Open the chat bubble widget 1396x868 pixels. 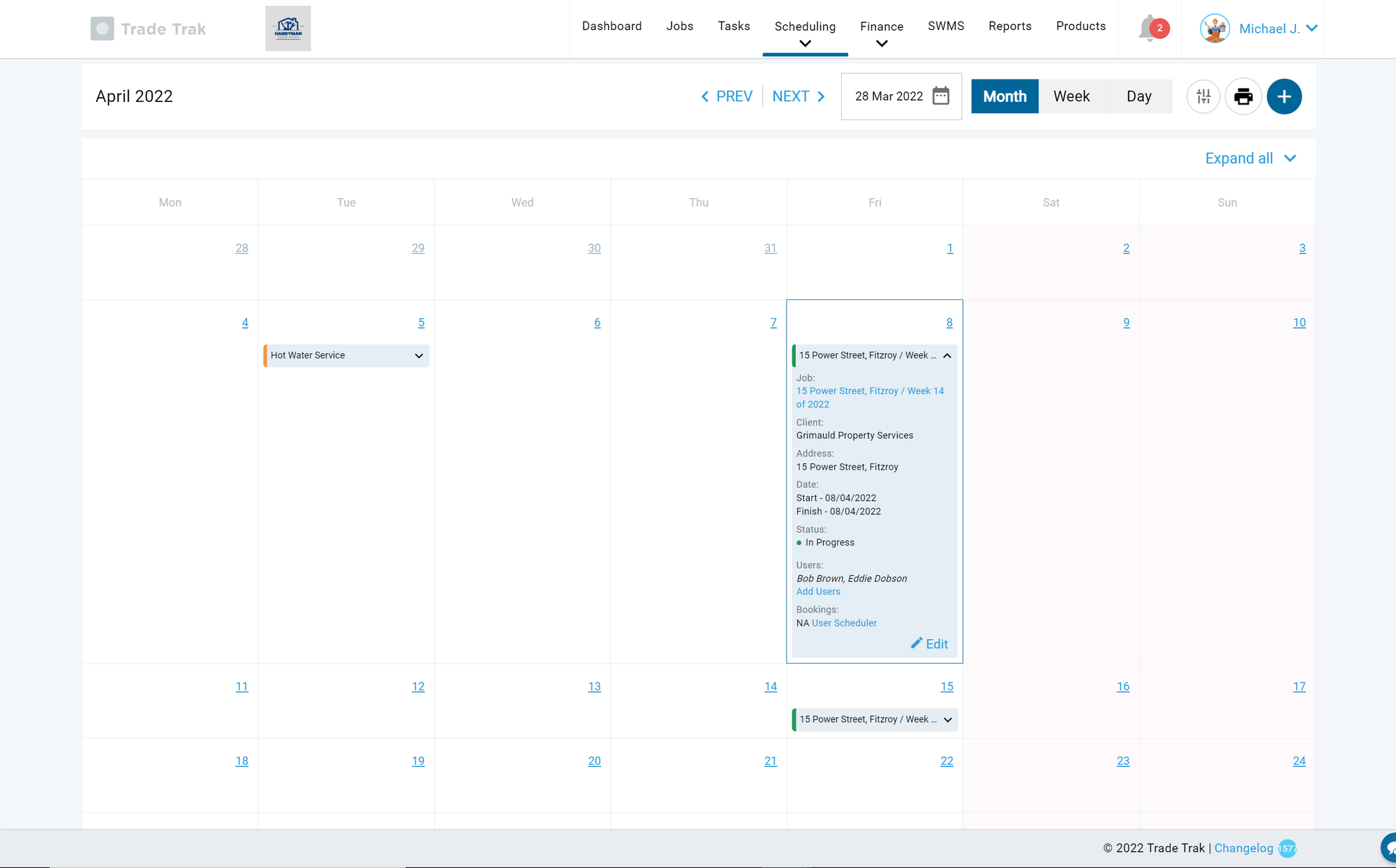click(x=1389, y=847)
